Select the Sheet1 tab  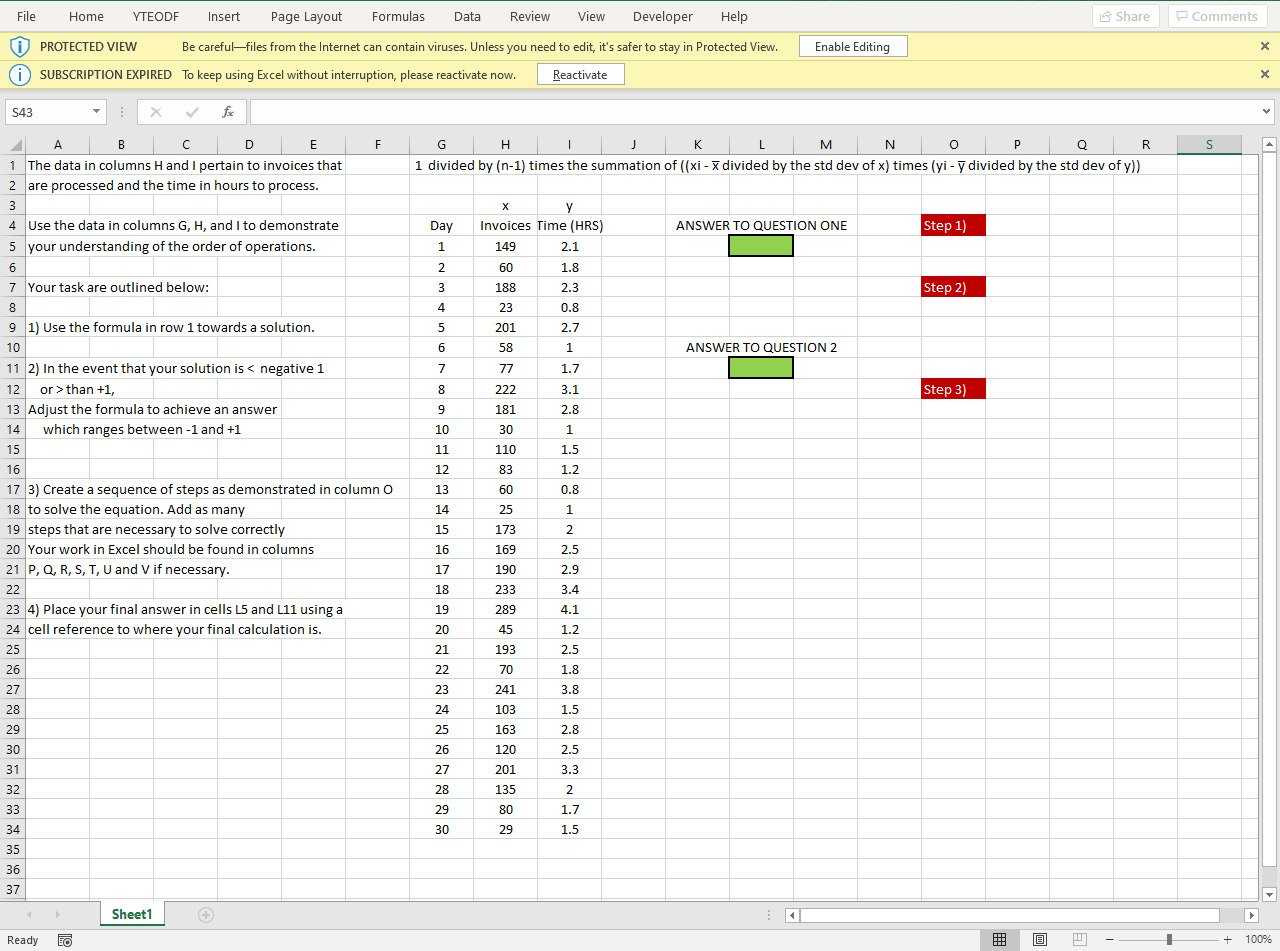131,914
